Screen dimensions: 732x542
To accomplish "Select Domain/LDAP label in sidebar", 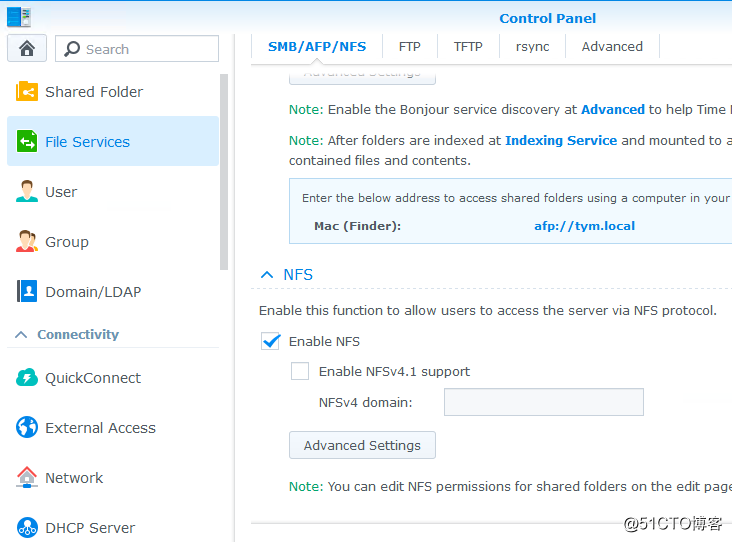I will [x=93, y=292].
